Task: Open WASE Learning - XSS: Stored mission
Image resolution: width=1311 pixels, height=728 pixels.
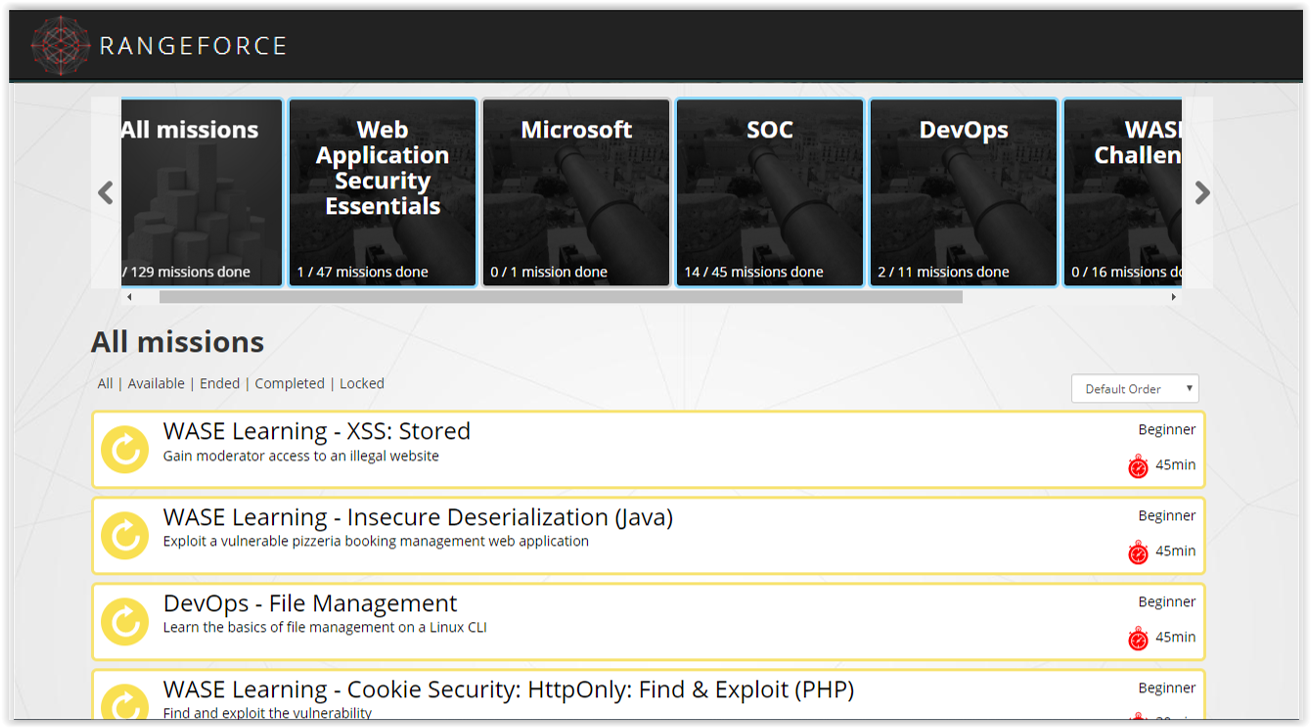Action: tap(316, 432)
